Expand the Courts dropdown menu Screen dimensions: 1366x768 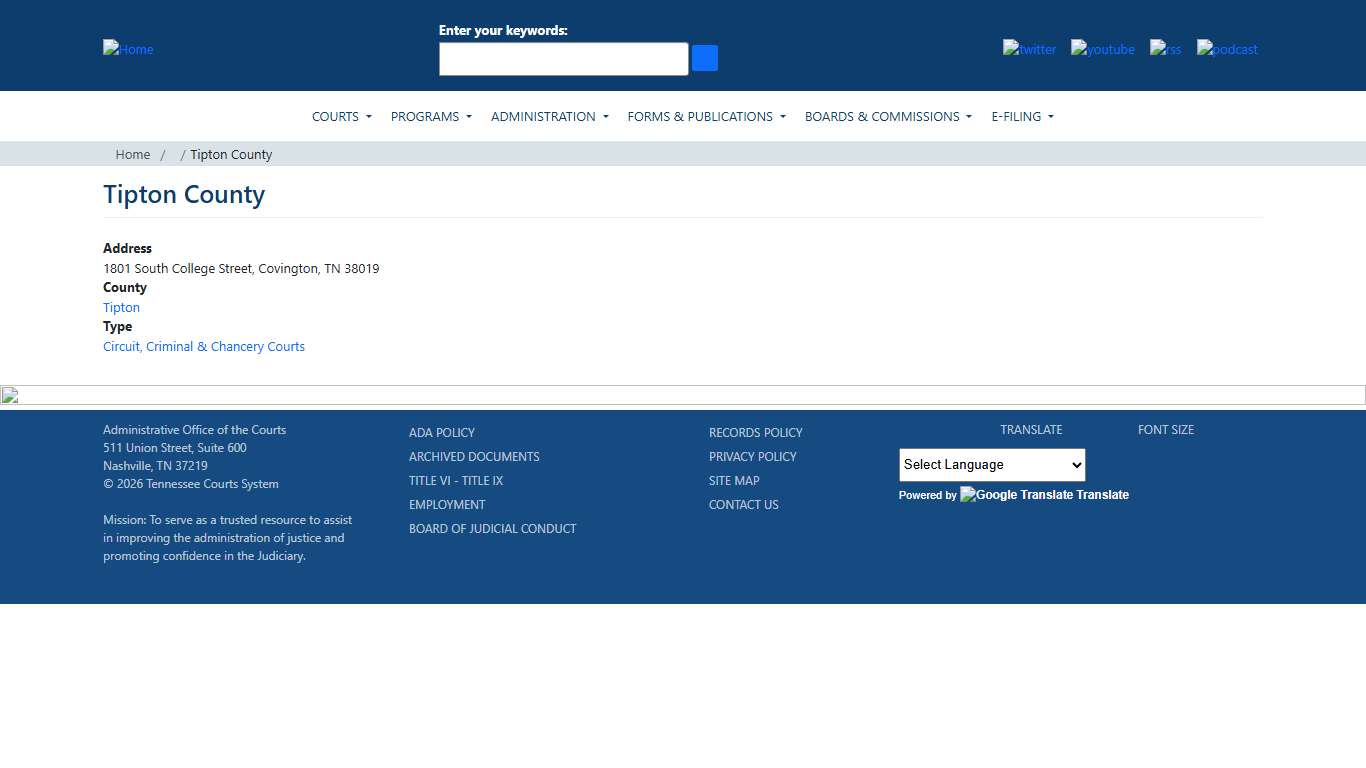341,117
